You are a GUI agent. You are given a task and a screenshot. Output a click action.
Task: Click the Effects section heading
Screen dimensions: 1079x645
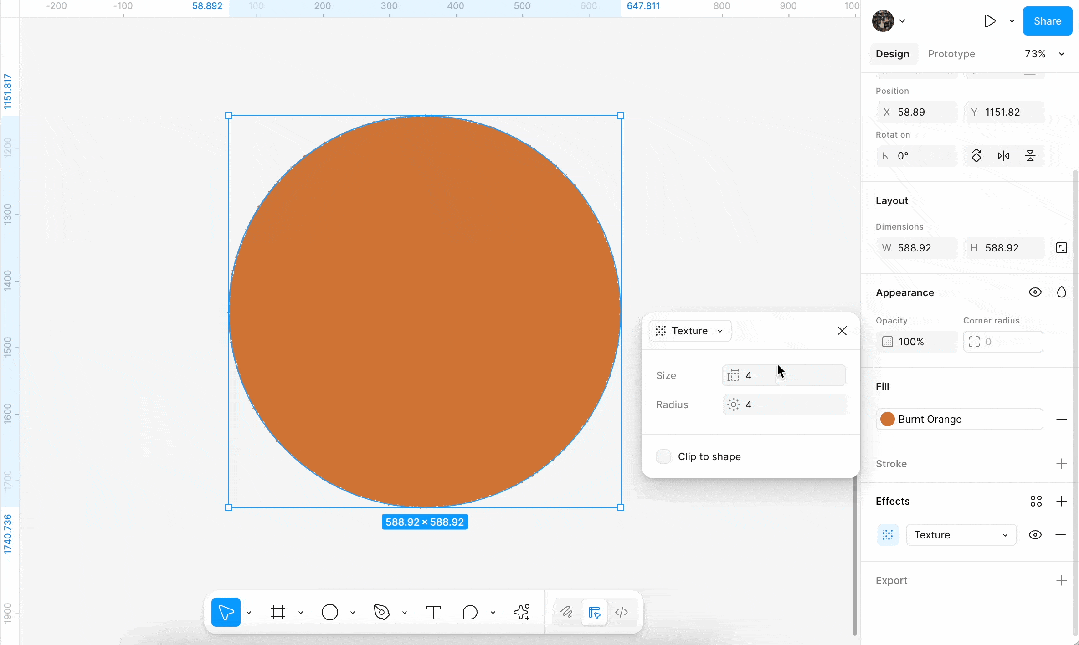[x=893, y=502]
